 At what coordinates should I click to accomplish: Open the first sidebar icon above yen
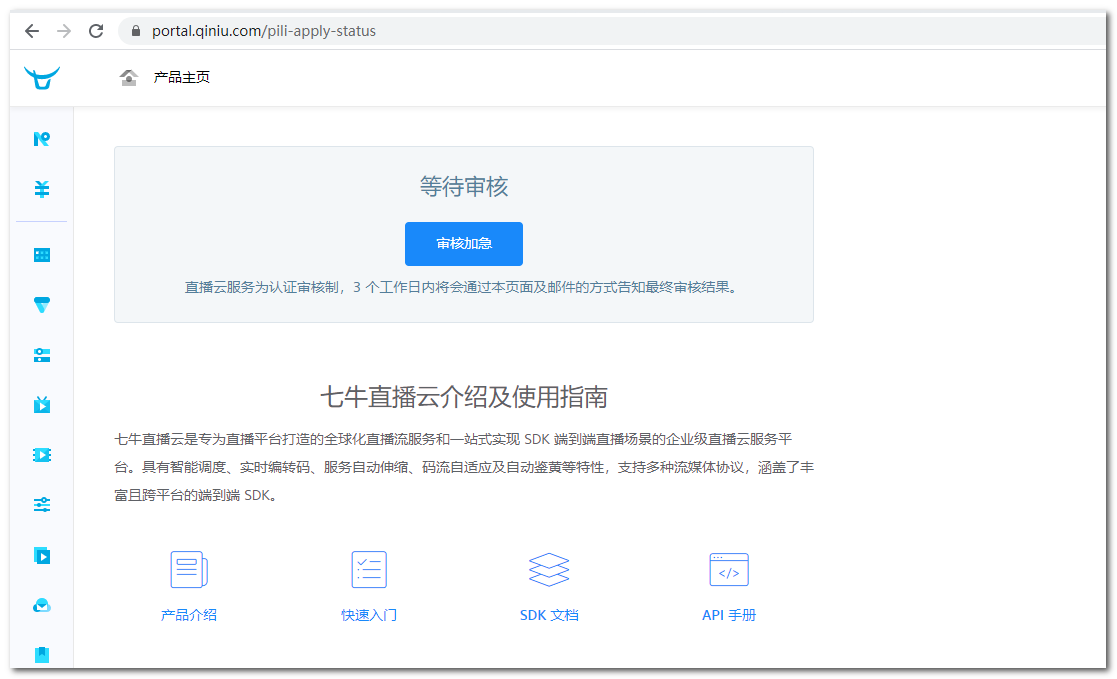point(42,139)
